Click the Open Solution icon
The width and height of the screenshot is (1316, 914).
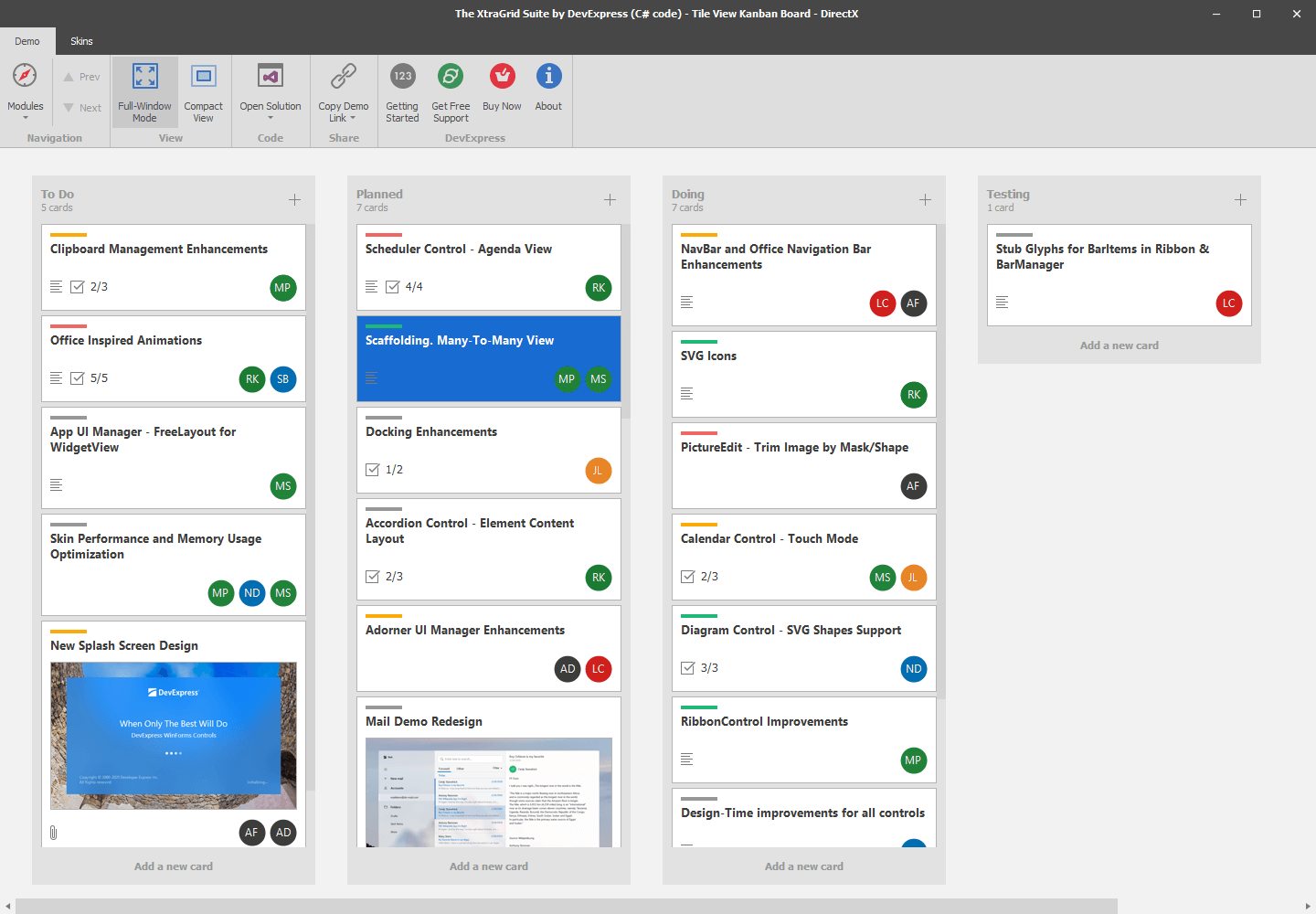(271, 76)
